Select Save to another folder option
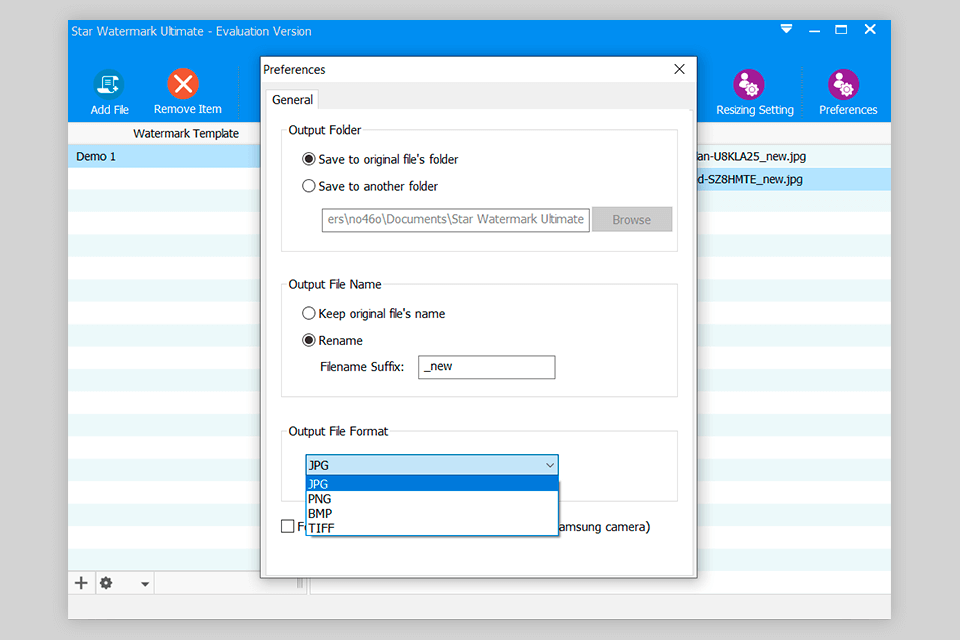960x640 pixels. pyautogui.click(x=370, y=186)
